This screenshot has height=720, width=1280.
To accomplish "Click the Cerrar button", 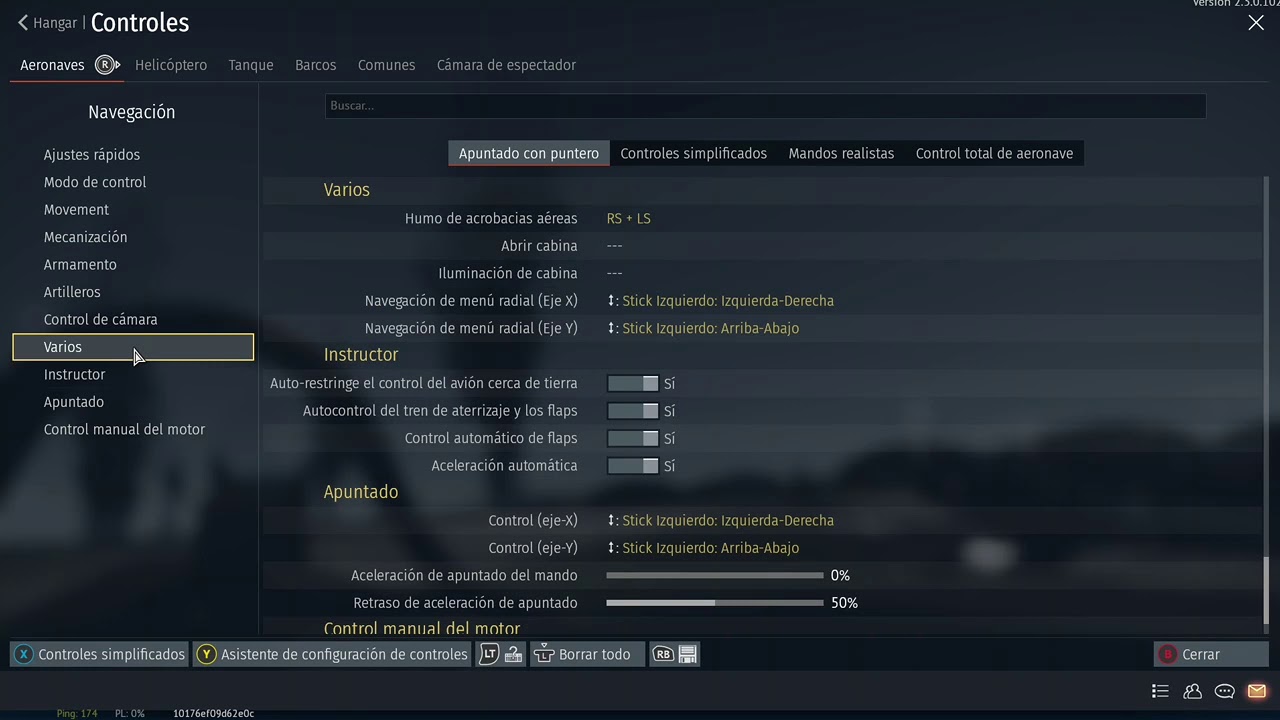I will (1211, 654).
